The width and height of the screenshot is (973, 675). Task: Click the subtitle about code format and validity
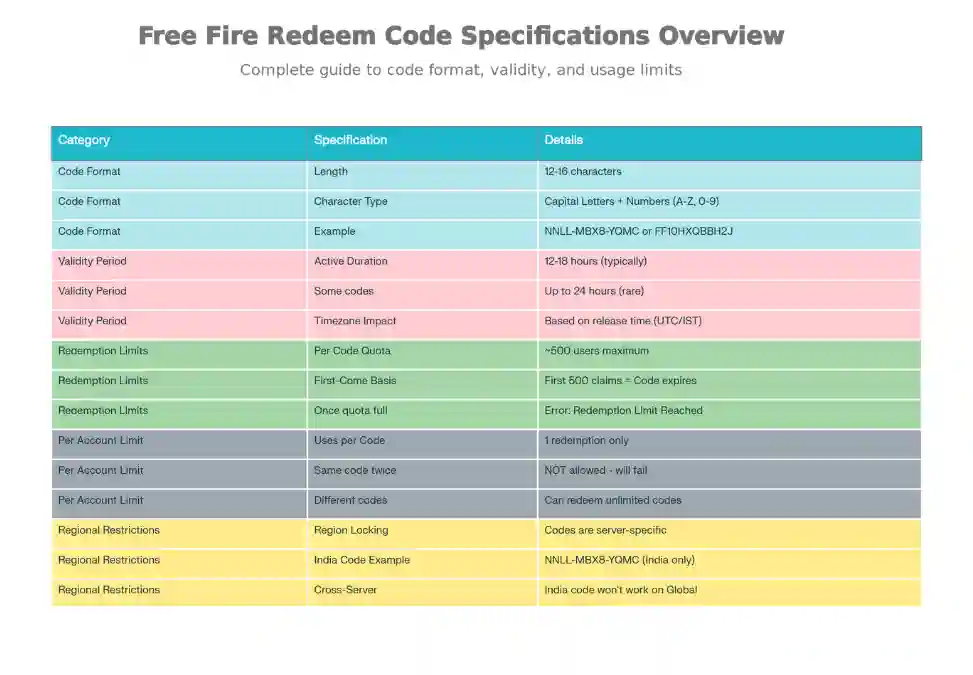coord(461,70)
